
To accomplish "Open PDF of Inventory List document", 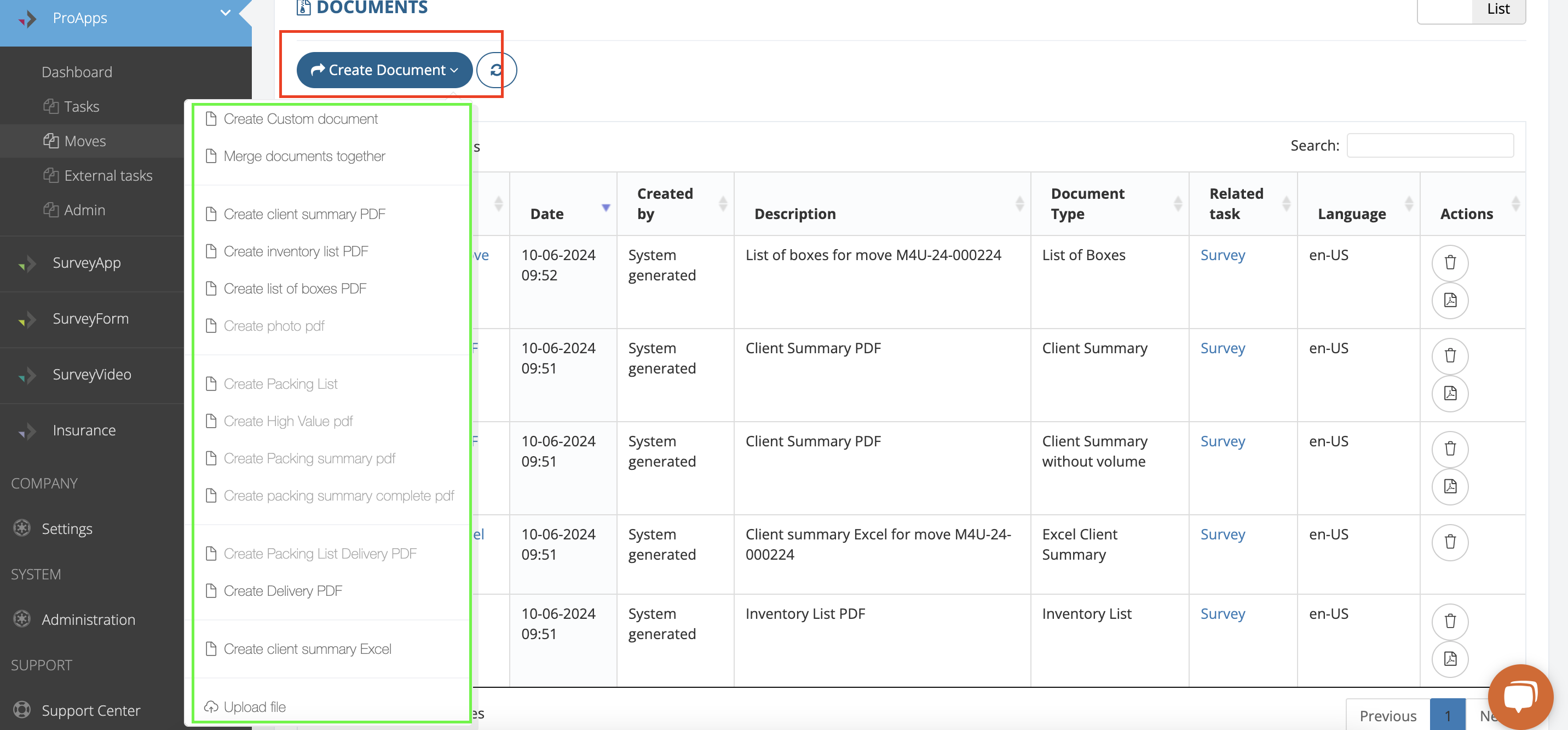I will (1450, 659).
